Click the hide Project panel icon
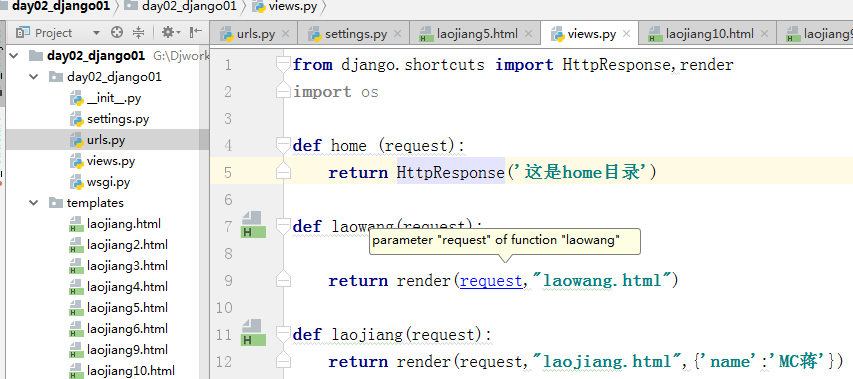Viewport: 853px width, 379px height. click(196, 33)
